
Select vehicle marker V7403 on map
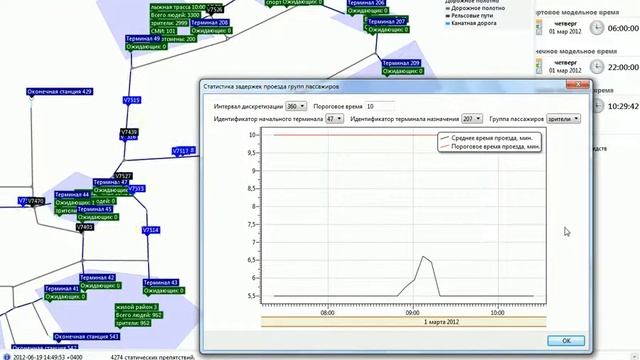coord(84,227)
